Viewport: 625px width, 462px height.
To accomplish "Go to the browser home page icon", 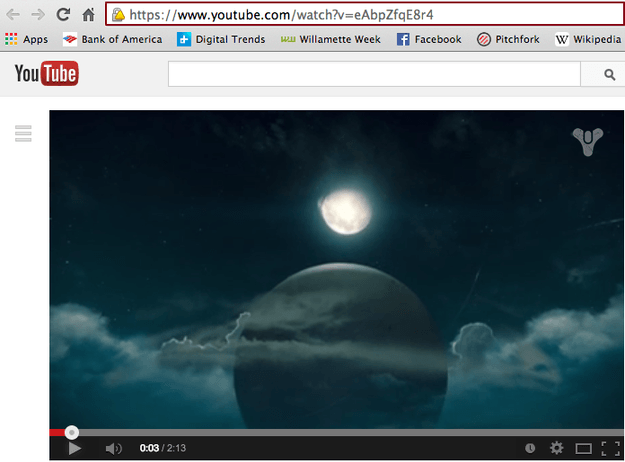I will (88, 15).
